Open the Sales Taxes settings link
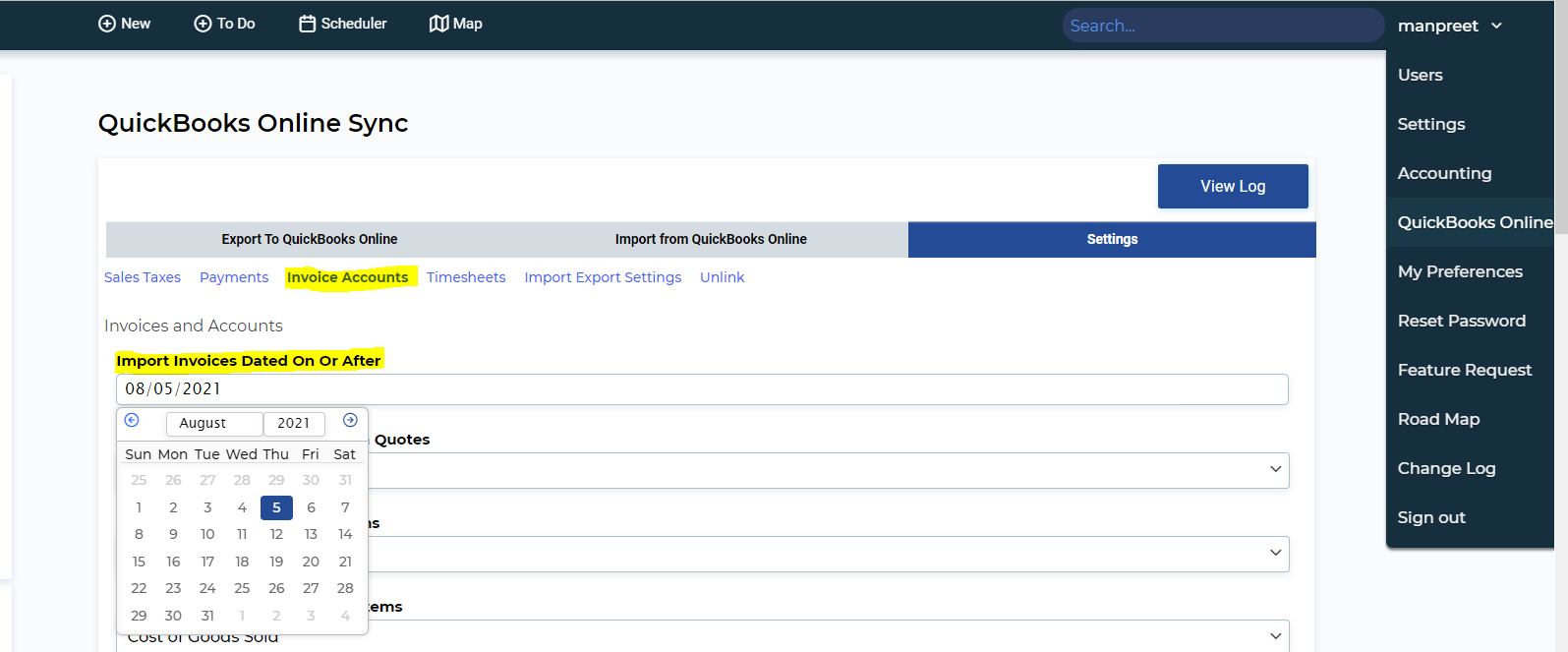The image size is (1568, 652). click(143, 277)
